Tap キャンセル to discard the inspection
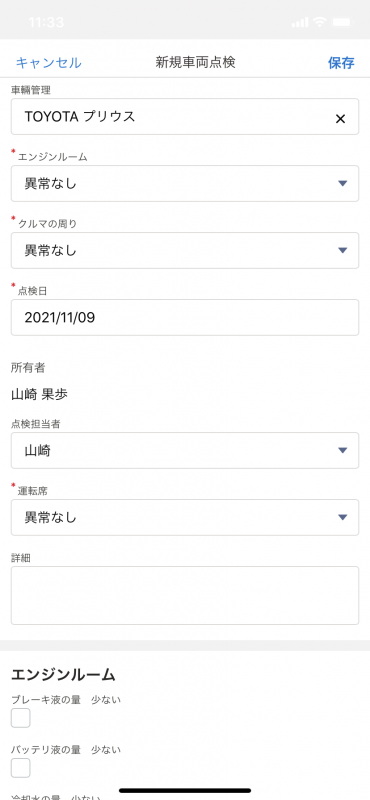 pyautogui.click(x=48, y=63)
